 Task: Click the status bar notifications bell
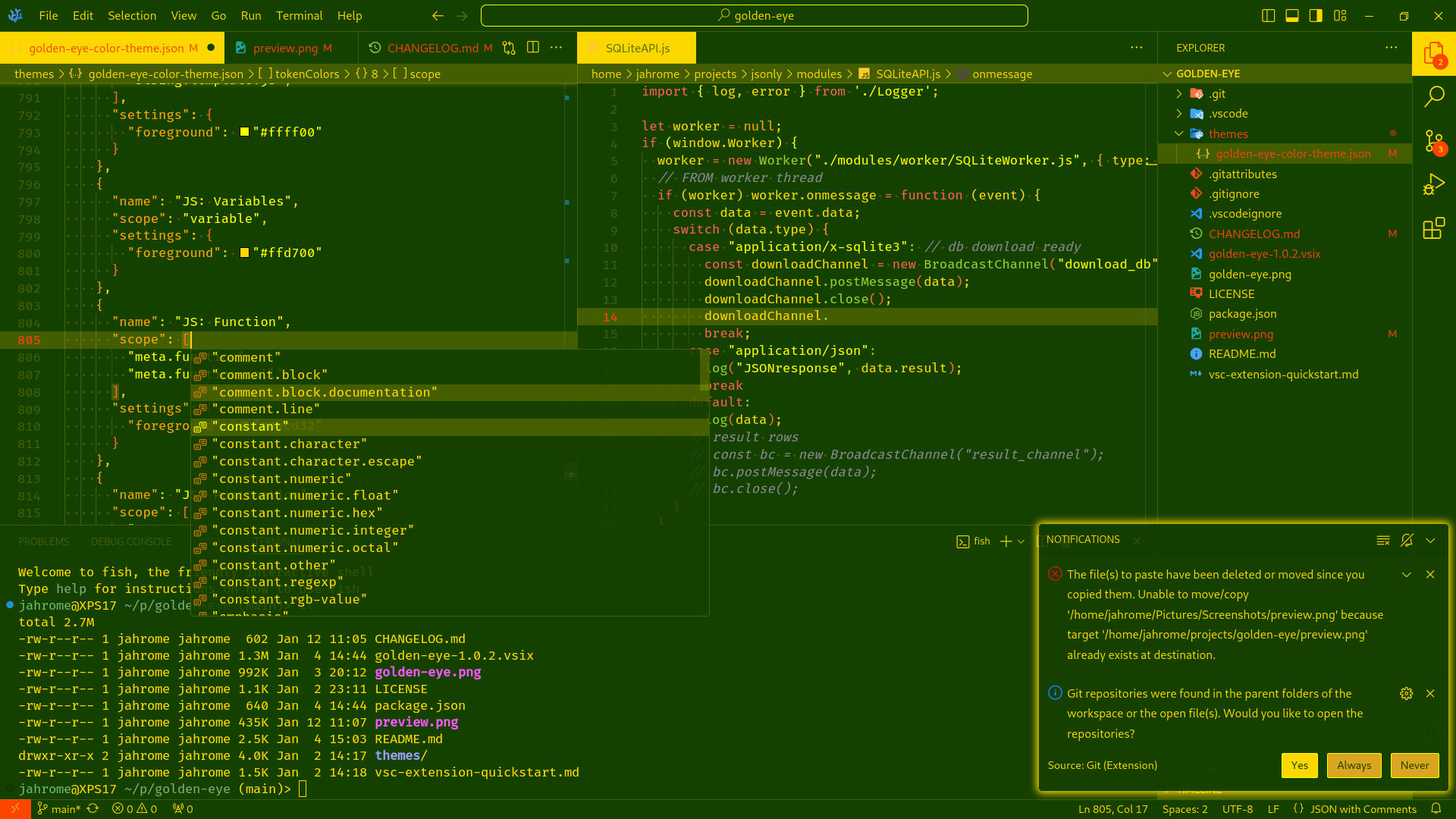click(1436, 808)
